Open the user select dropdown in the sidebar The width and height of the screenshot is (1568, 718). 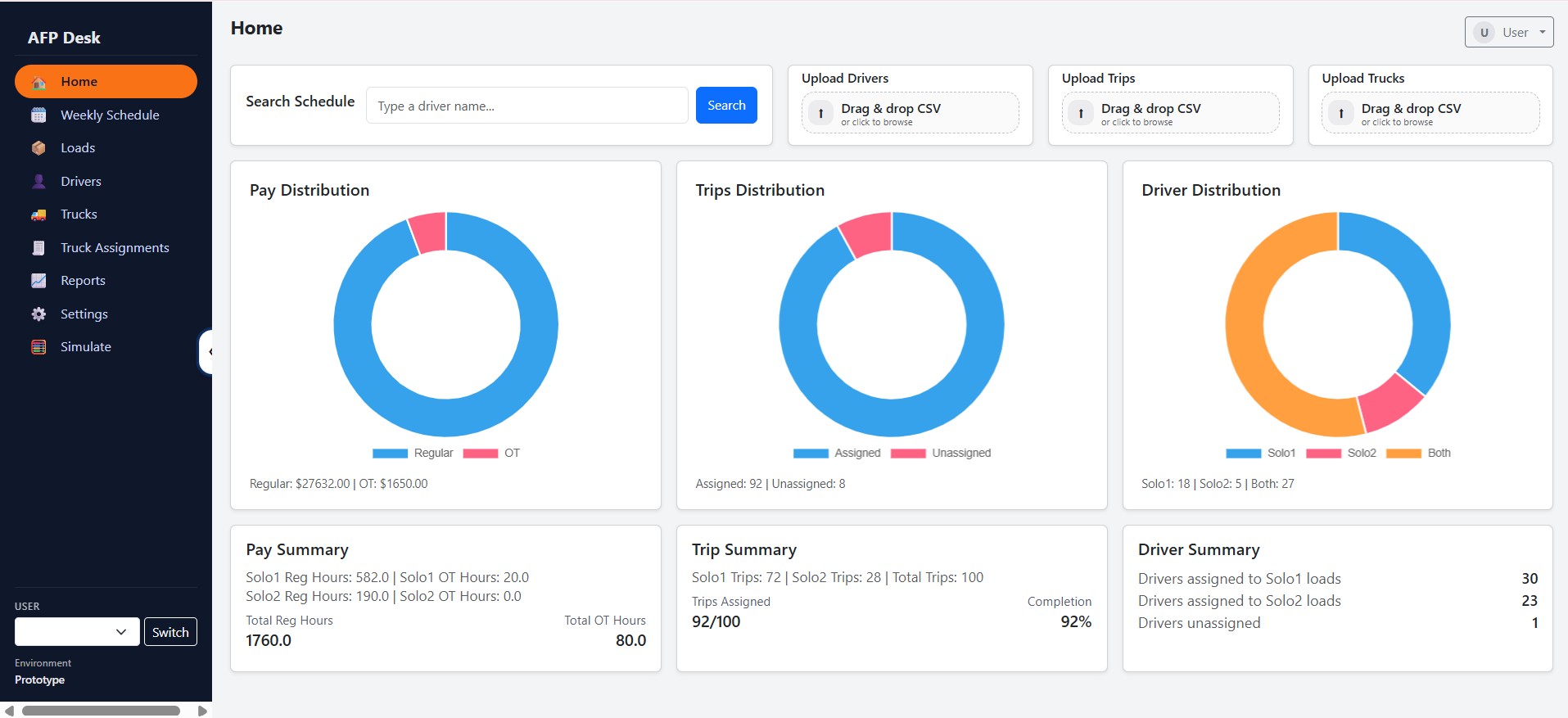(77, 632)
